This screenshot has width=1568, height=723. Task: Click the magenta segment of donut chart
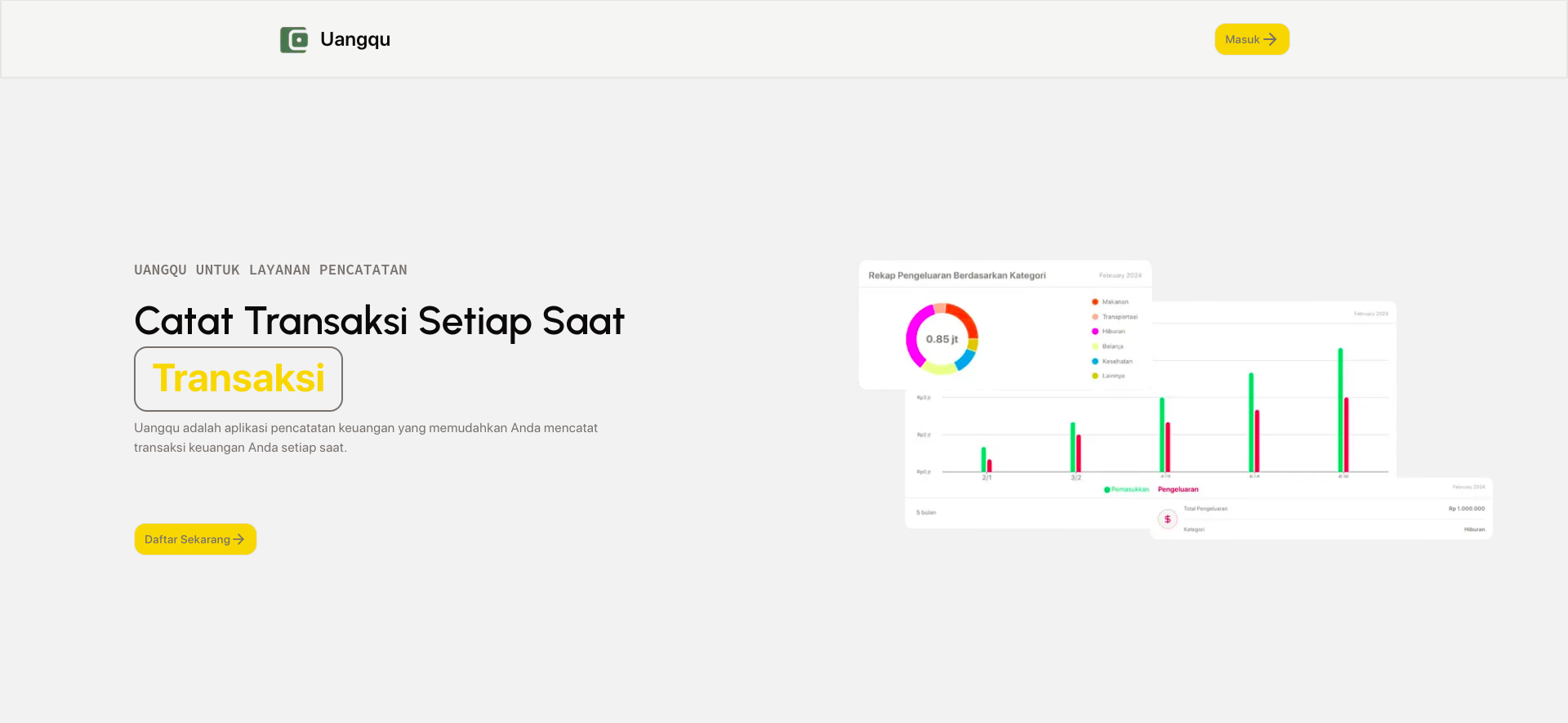pyautogui.click(x=915, y=337)
